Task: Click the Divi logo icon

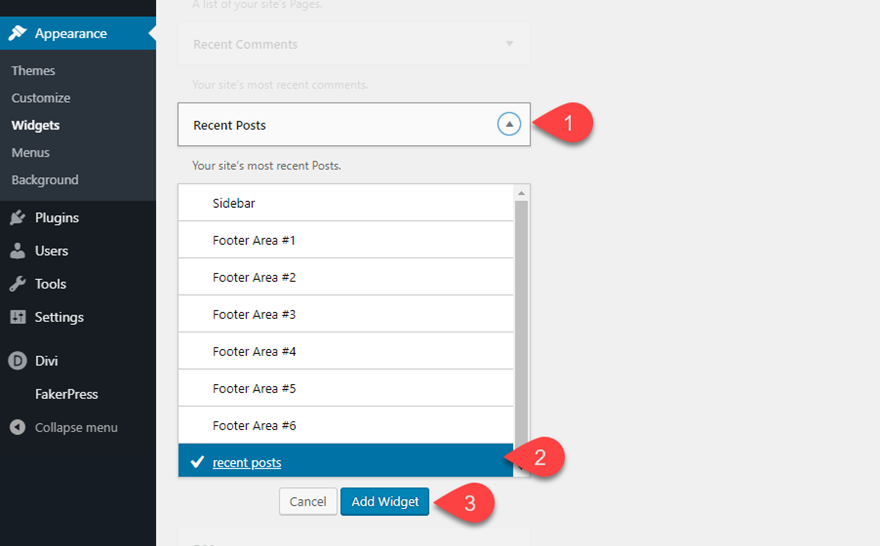Action: [x=17, y=361]
